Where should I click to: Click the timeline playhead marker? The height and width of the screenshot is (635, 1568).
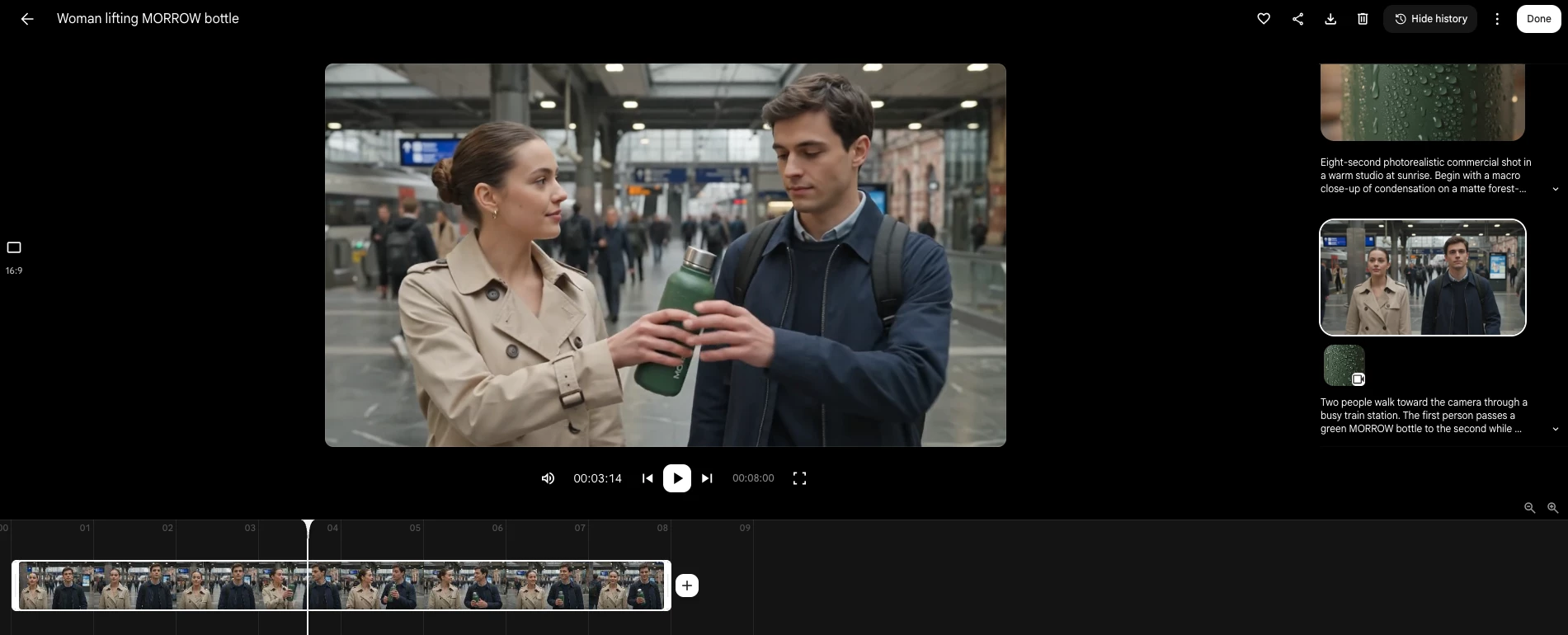tap(308, 527)
